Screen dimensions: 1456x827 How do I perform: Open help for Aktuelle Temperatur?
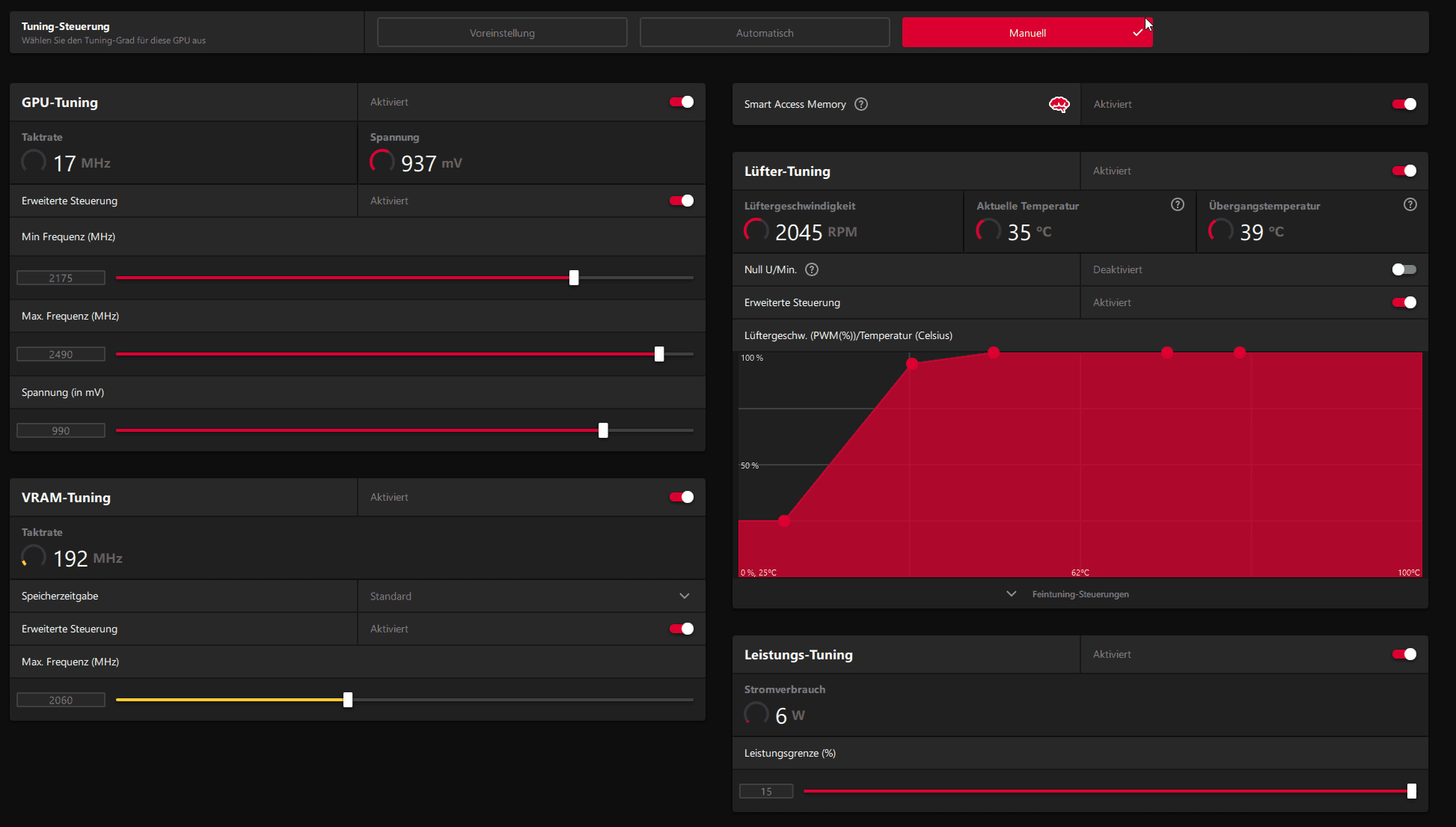[1178, 204]
